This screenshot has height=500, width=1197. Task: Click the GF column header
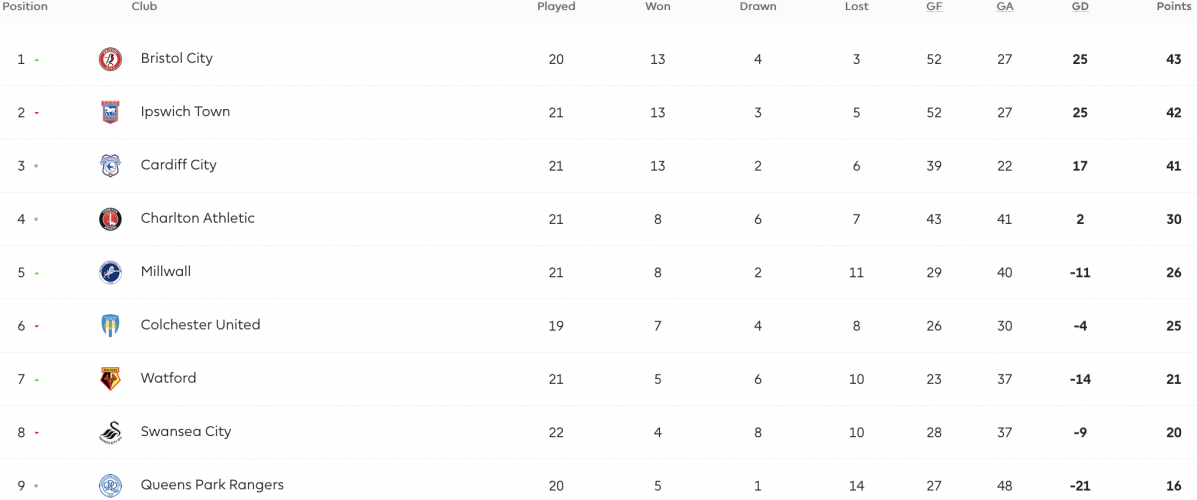point(933,7)
